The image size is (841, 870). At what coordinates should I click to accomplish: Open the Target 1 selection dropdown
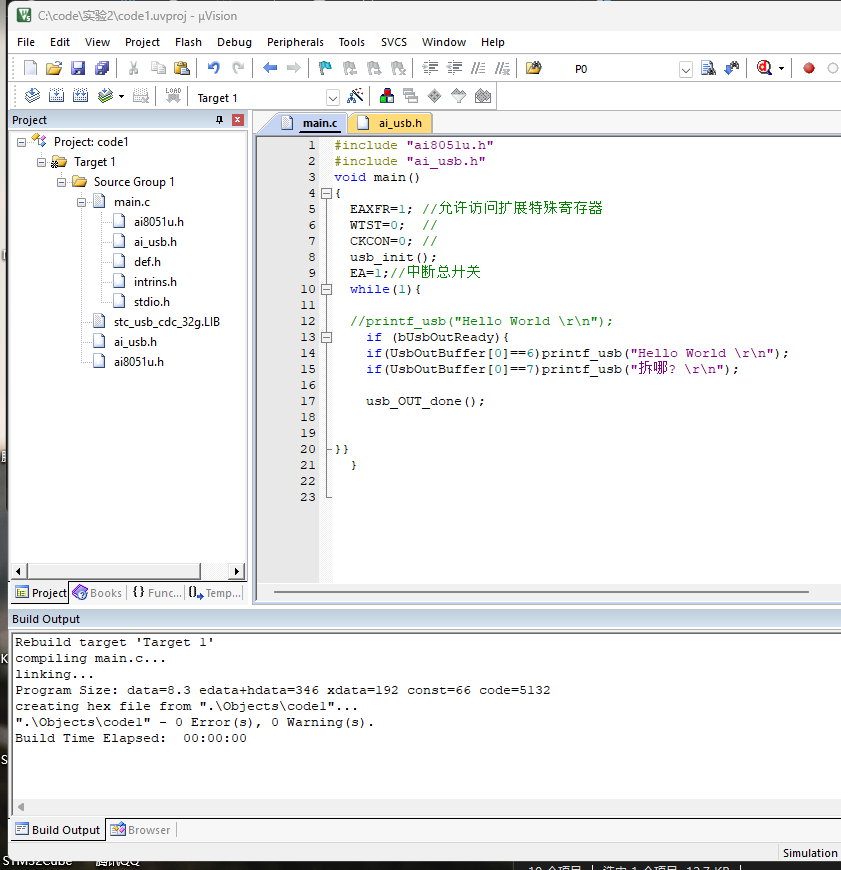(x=332, y=98)
